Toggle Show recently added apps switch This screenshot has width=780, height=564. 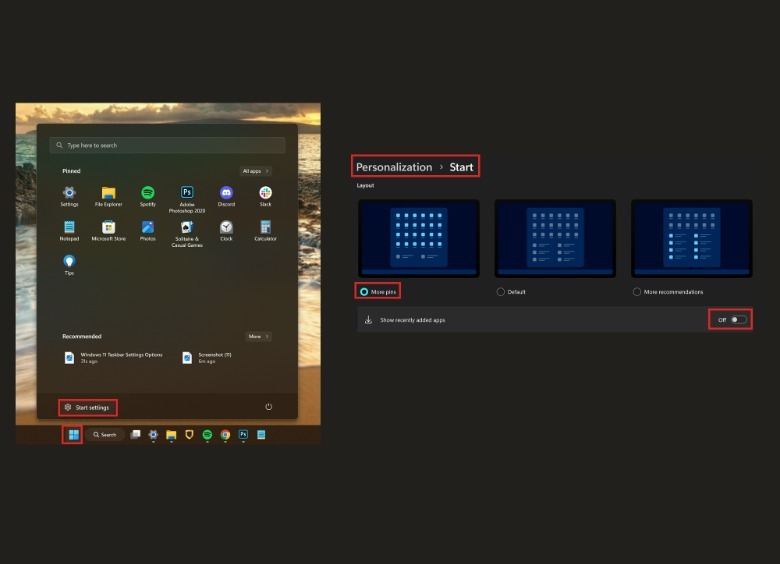pos(737,320)
